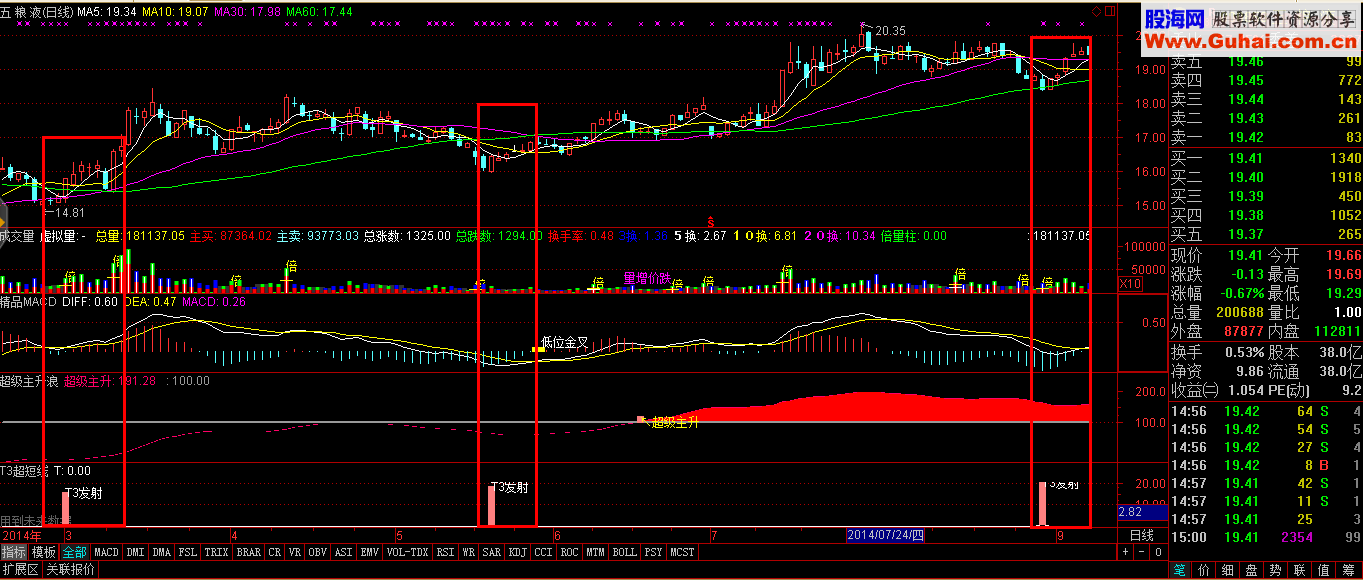The height and width of the screenshot is (580, 1363).
Task: Click the MA60: 17.44 legend value
Action: (319, 11)
